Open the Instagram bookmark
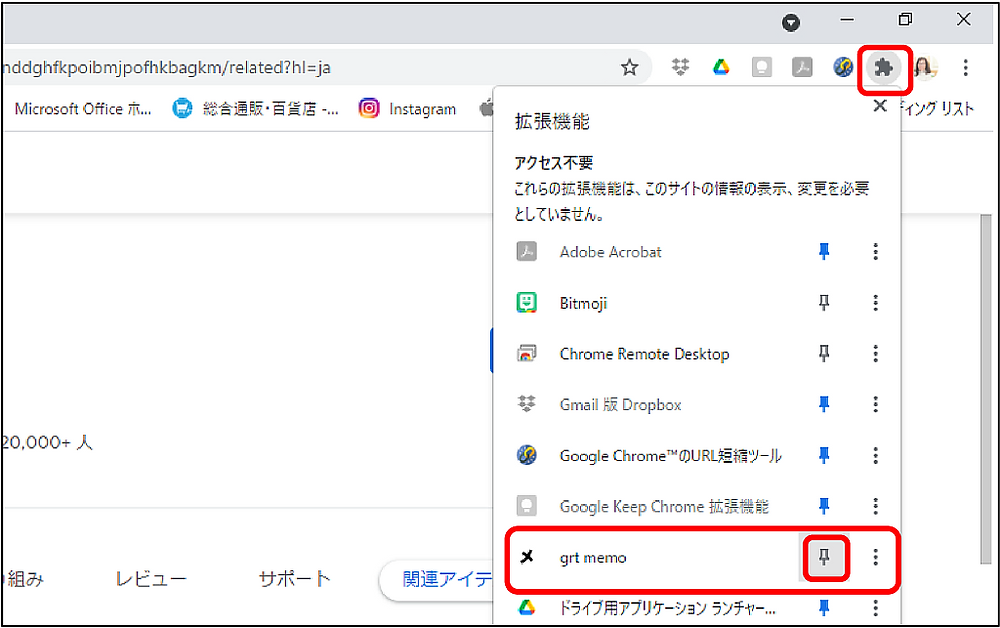Screen dimensions: 1000x628 coord(408,109)
